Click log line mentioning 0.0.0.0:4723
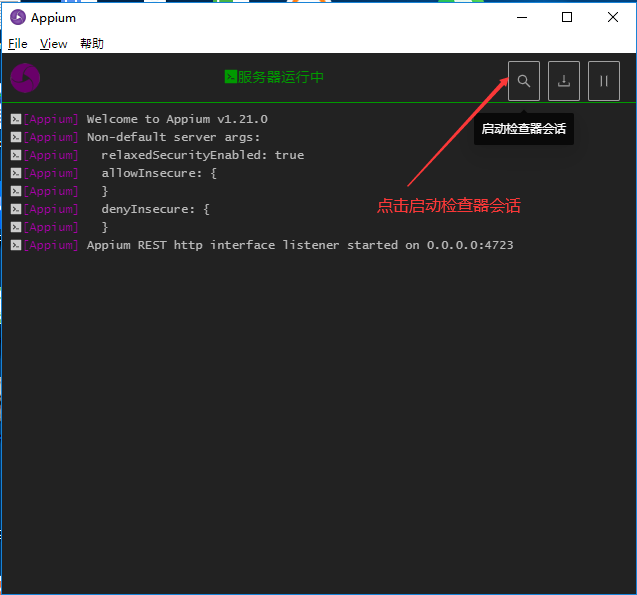This screenshot has height=595, width=637. tap(300, 245)
